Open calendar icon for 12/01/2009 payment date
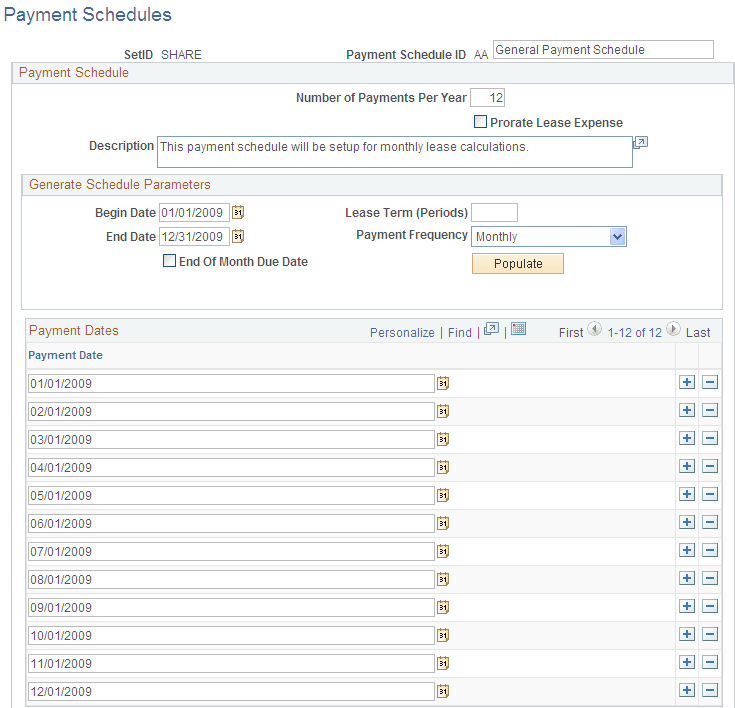This screenshot has width=735, height=708. pyautogui.click(x=443, y=691)
